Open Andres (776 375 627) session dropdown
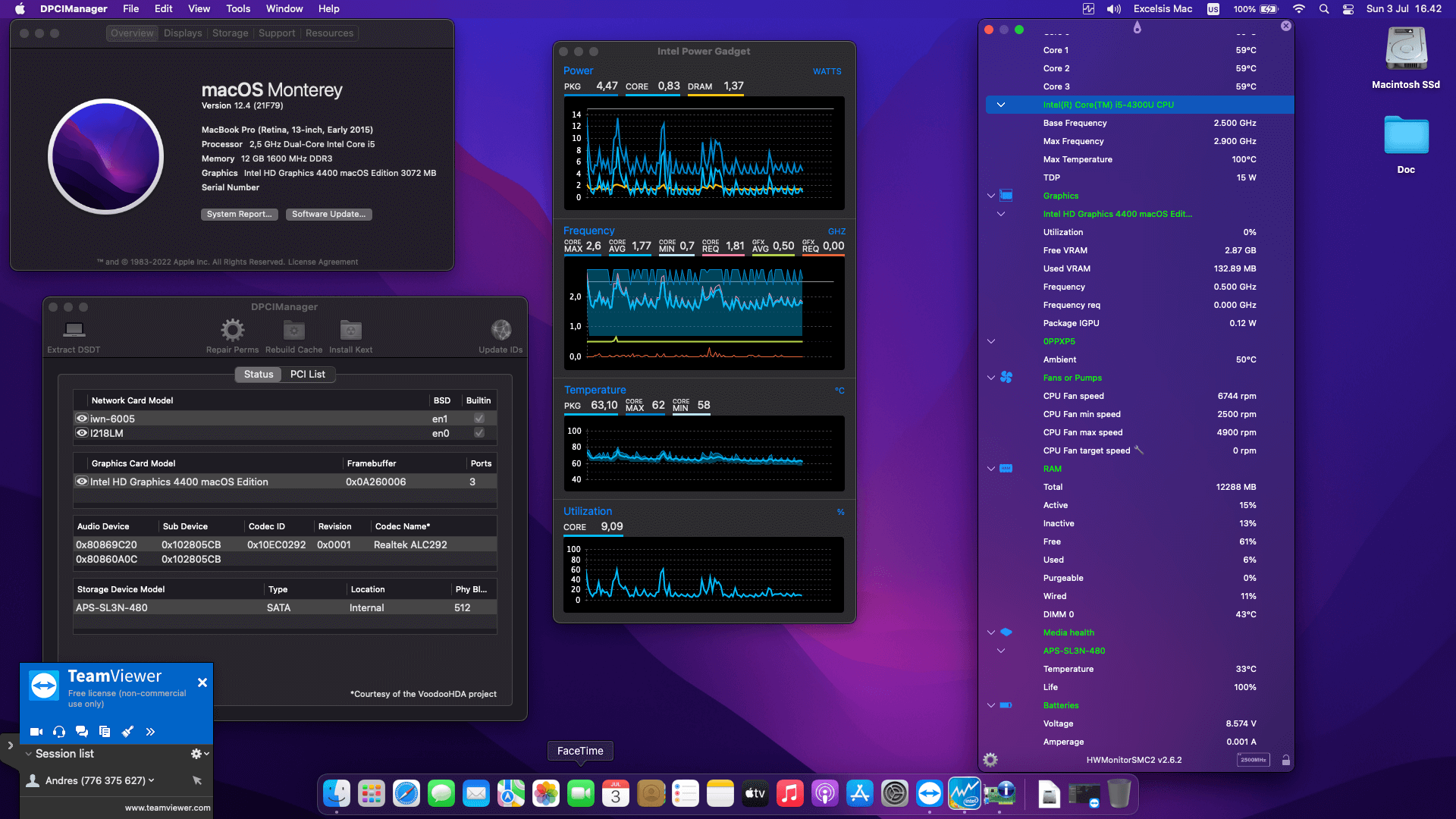Viewport: 1456px width, 819px height. click(152, 780)
